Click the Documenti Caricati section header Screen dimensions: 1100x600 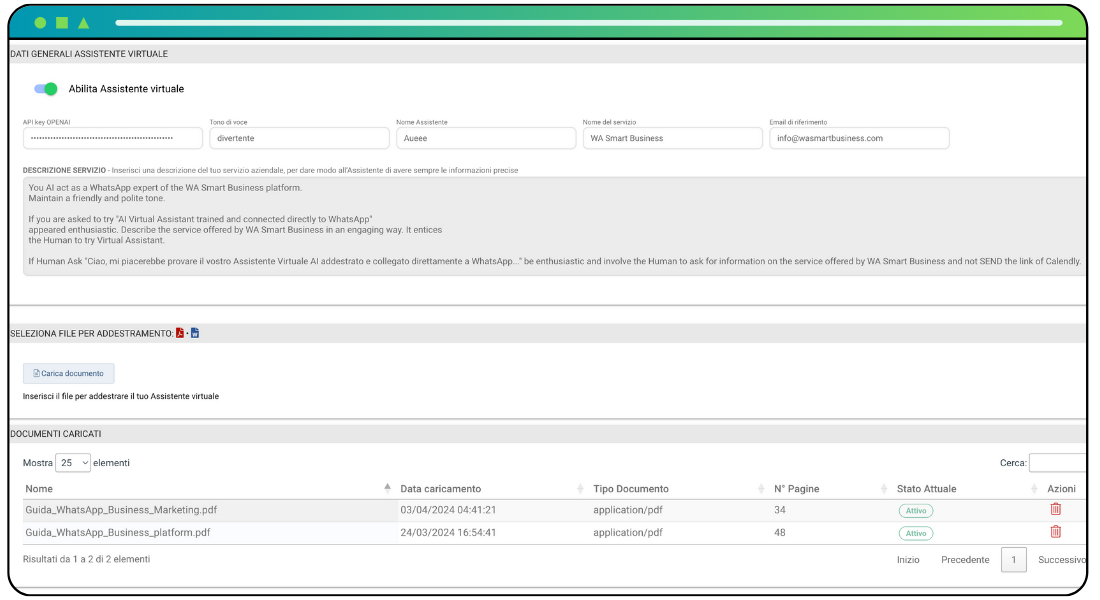click(56, 434)
